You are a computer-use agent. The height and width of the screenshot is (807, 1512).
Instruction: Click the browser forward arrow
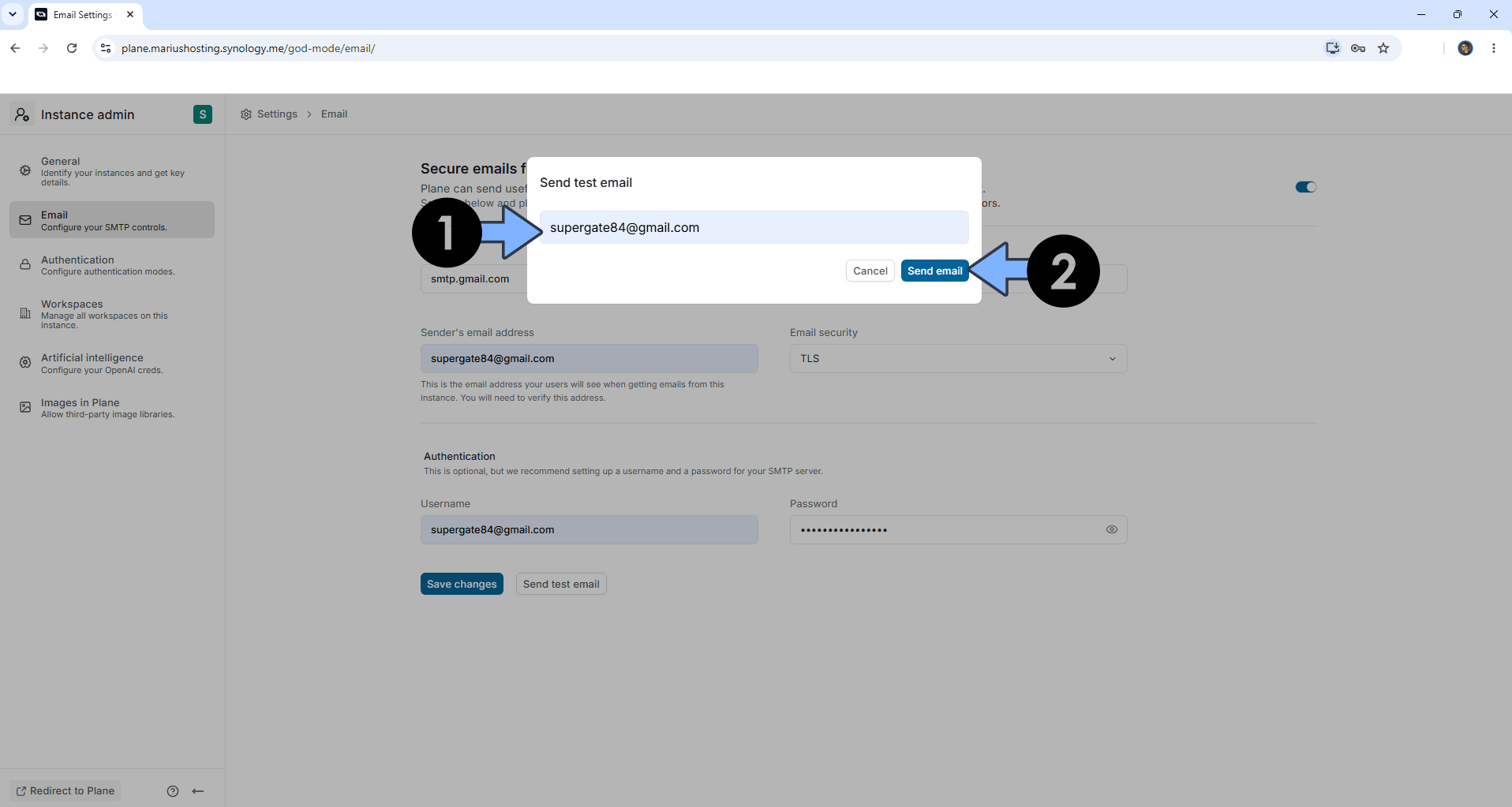(x=43, y=48)
